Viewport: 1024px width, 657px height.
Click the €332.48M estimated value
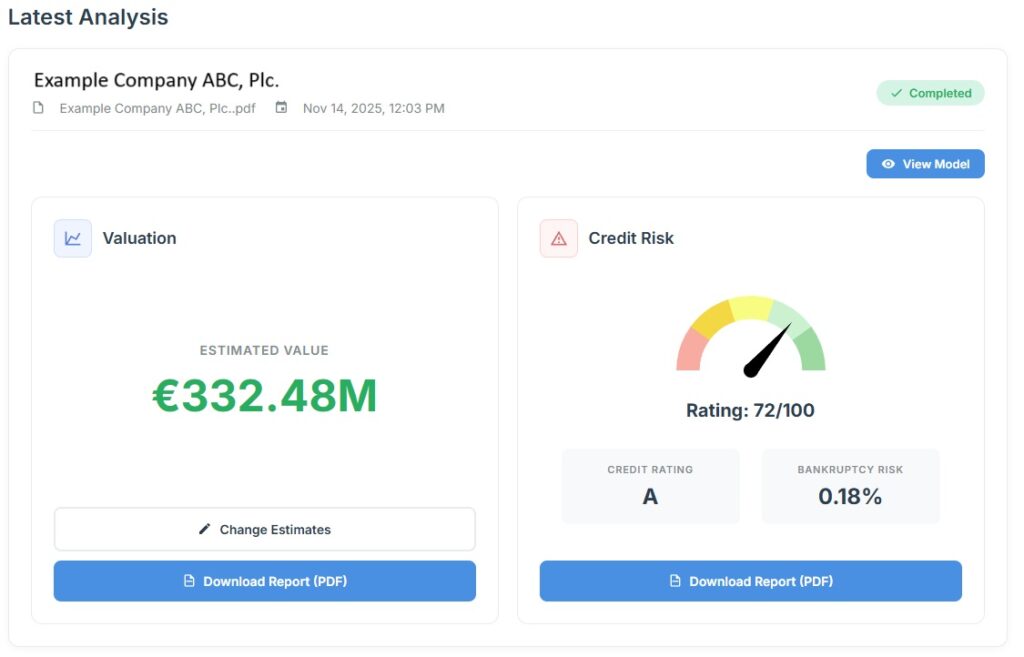click(x=265, y=397)
